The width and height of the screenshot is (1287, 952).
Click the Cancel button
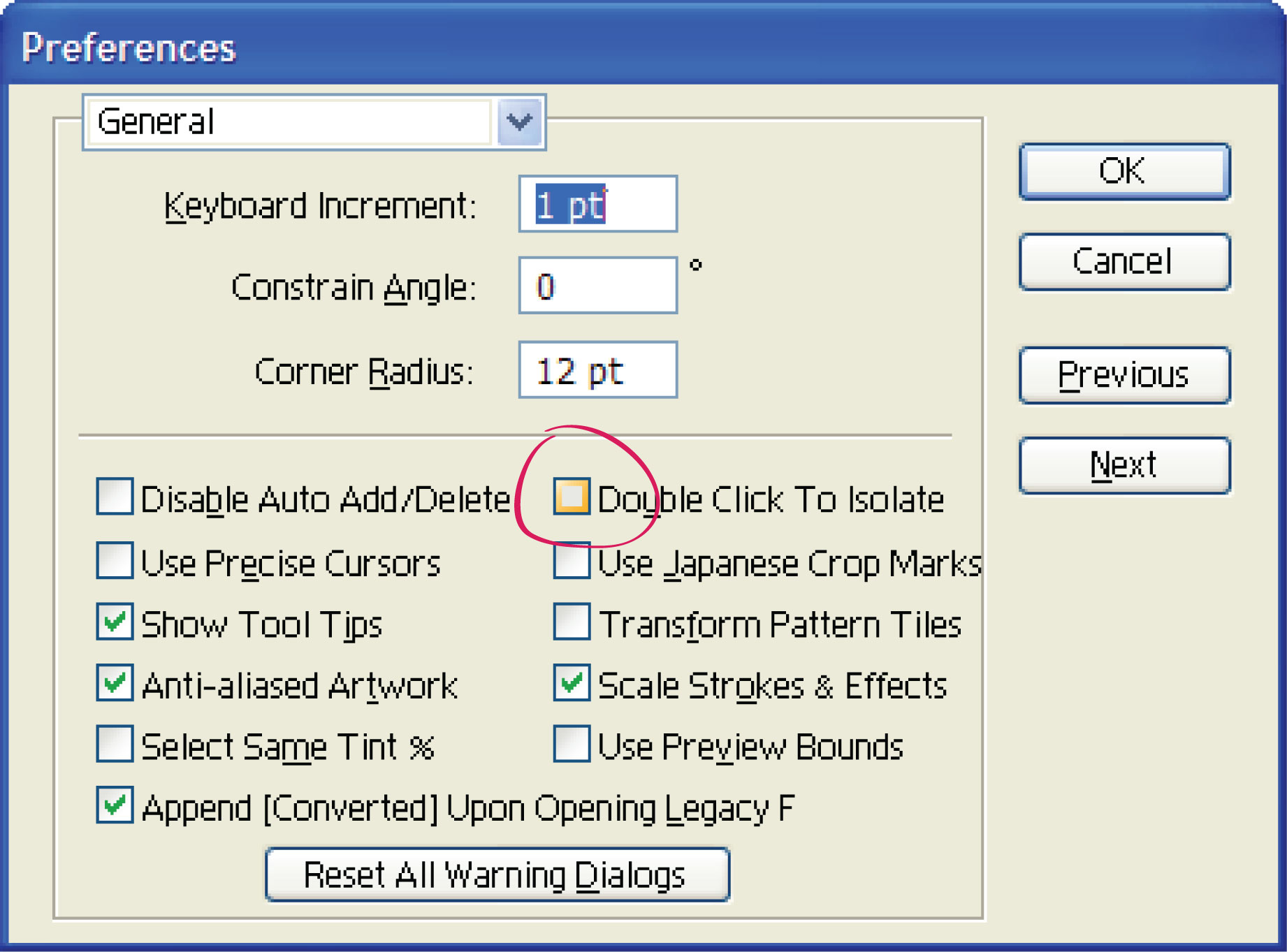point(1124,262)
